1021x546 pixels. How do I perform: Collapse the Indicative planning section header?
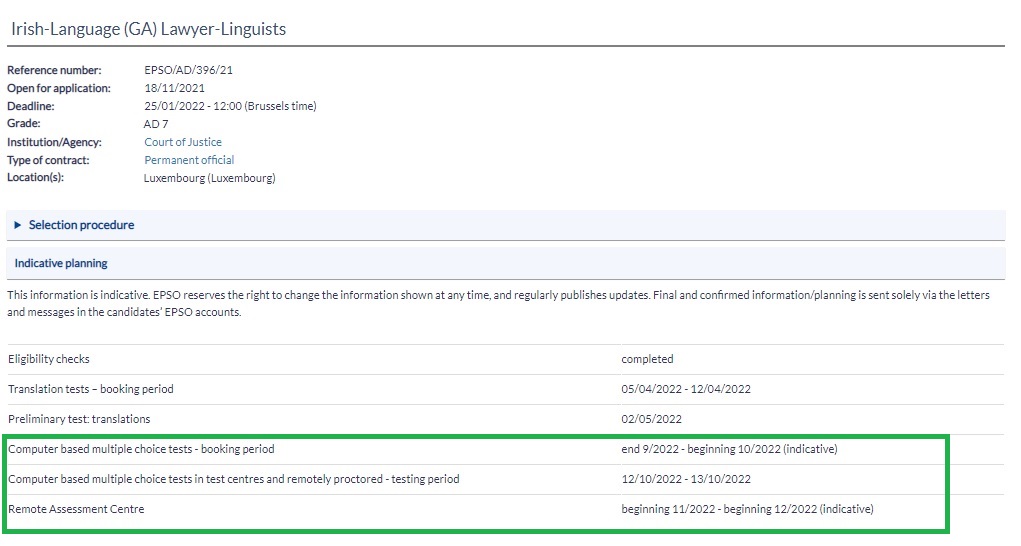[x=61, y=263]
